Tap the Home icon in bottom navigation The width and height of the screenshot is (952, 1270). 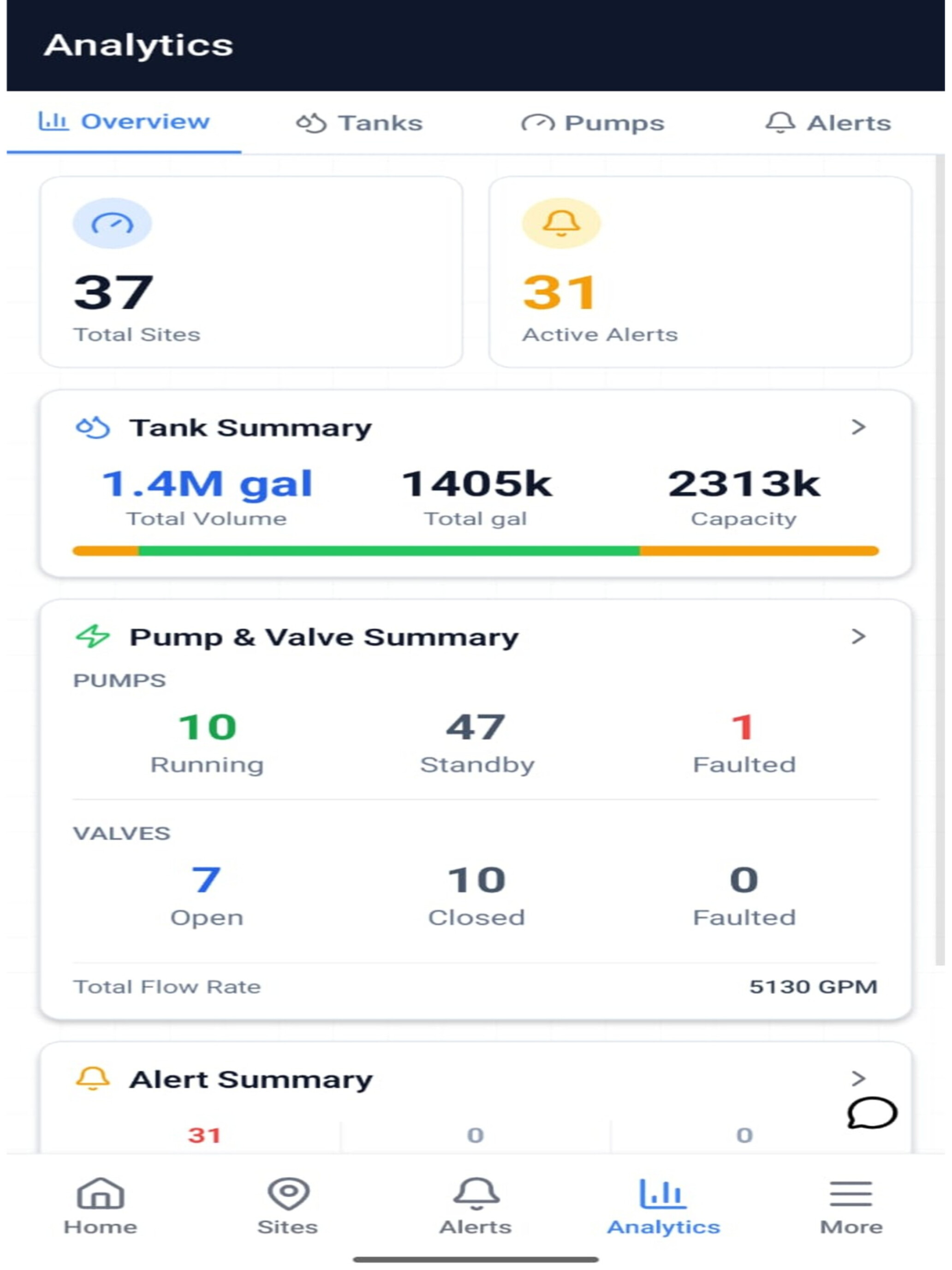click(x=101, y=1192)
